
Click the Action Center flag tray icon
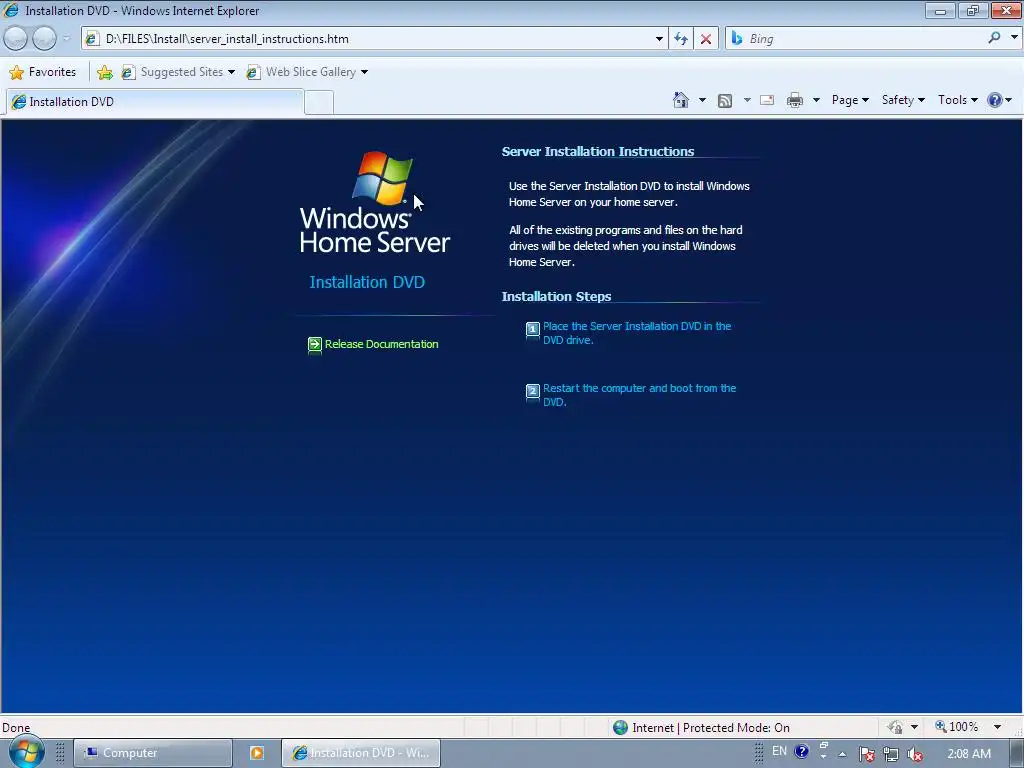click(867, 754)
